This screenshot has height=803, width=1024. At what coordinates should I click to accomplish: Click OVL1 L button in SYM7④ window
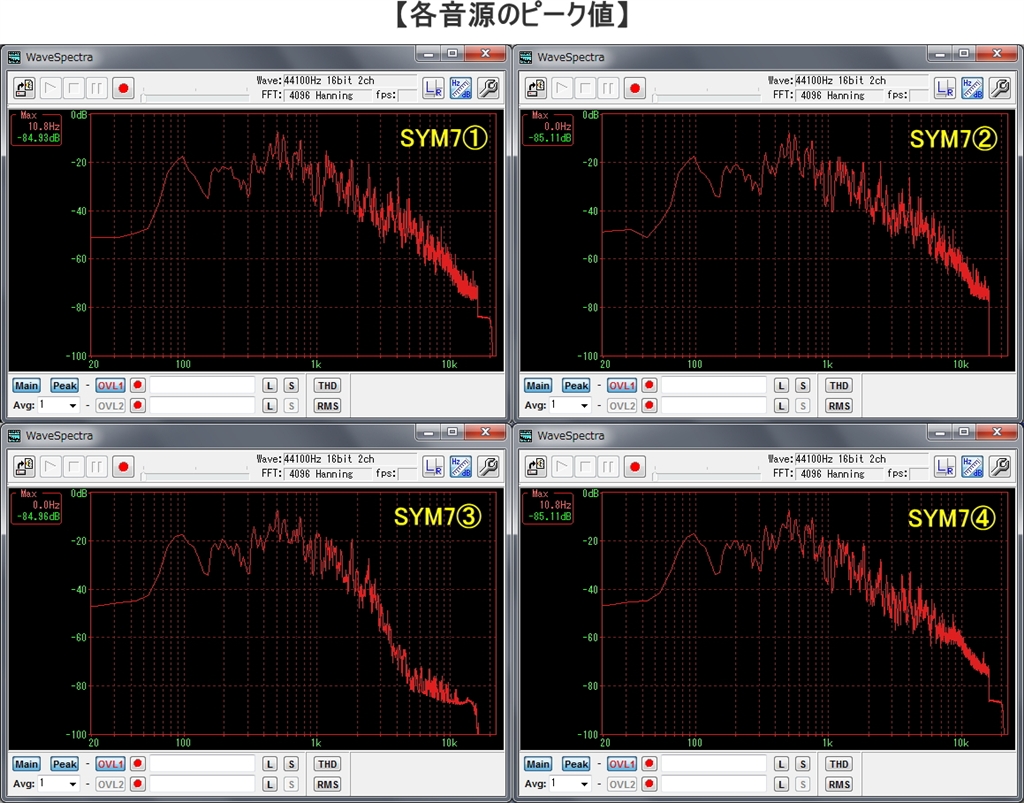click(781, 764)
